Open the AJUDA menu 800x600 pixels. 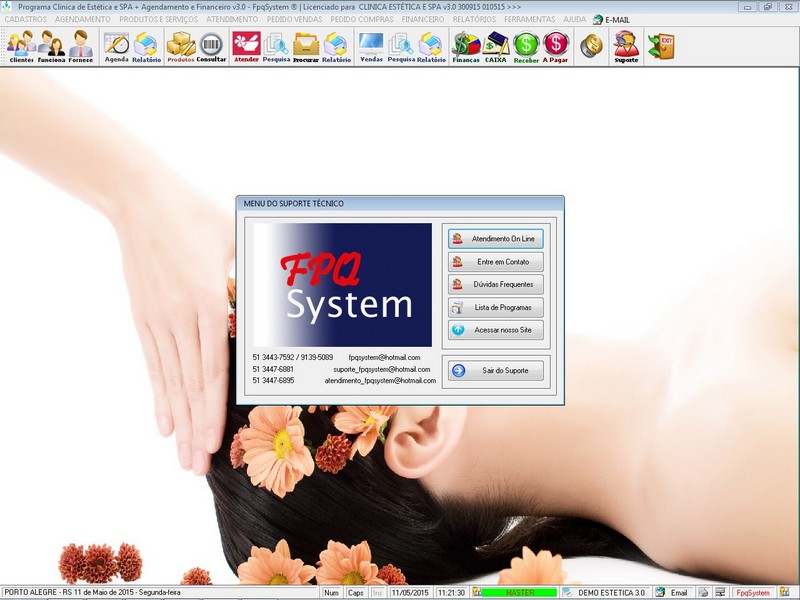tap(574, 19)
